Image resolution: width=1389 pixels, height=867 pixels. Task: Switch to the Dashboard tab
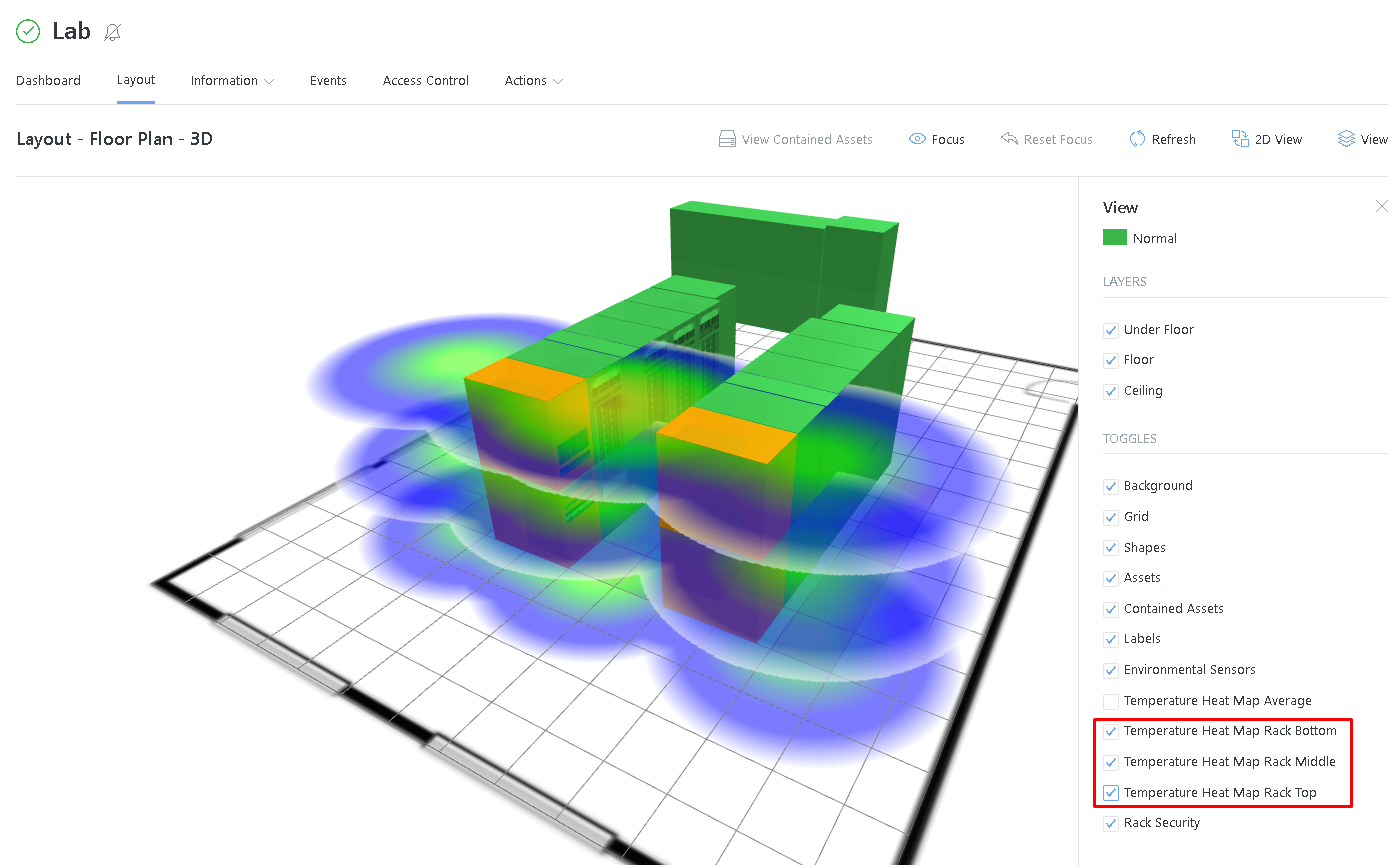click(48, 80)
